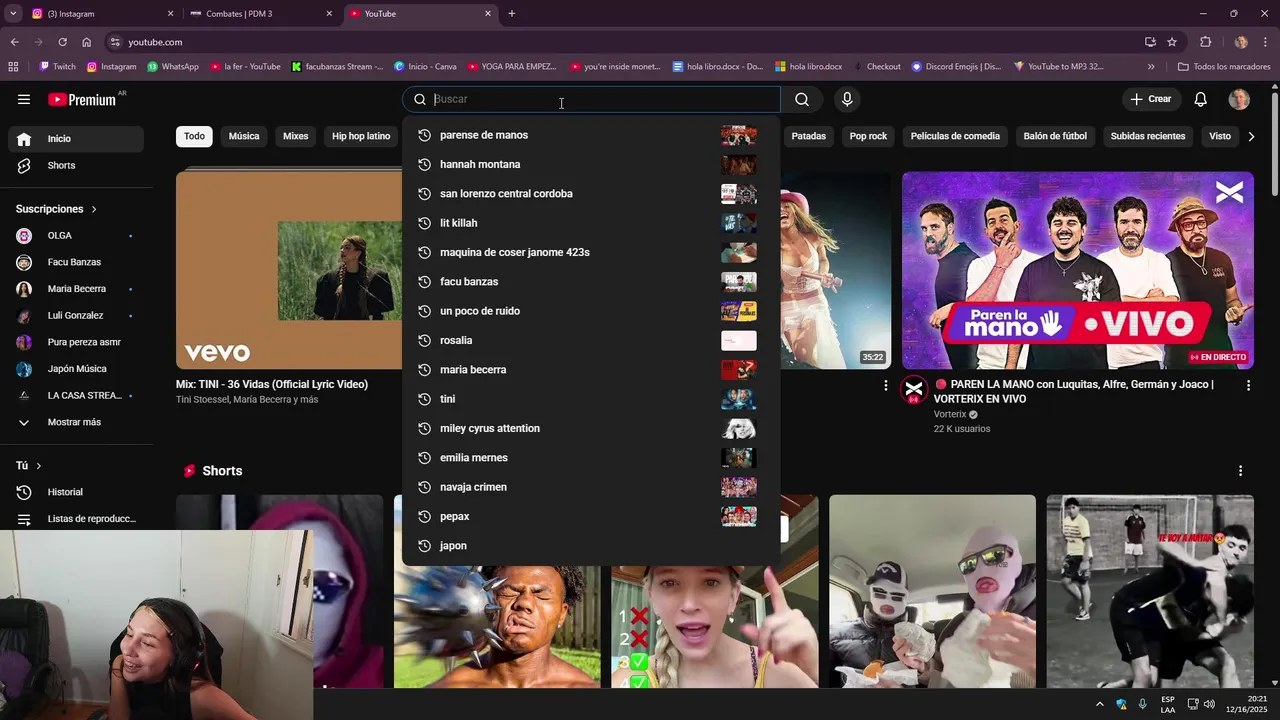Select the Pop rock chip
Screen dimensions: 1280x720
pos(868,136)
